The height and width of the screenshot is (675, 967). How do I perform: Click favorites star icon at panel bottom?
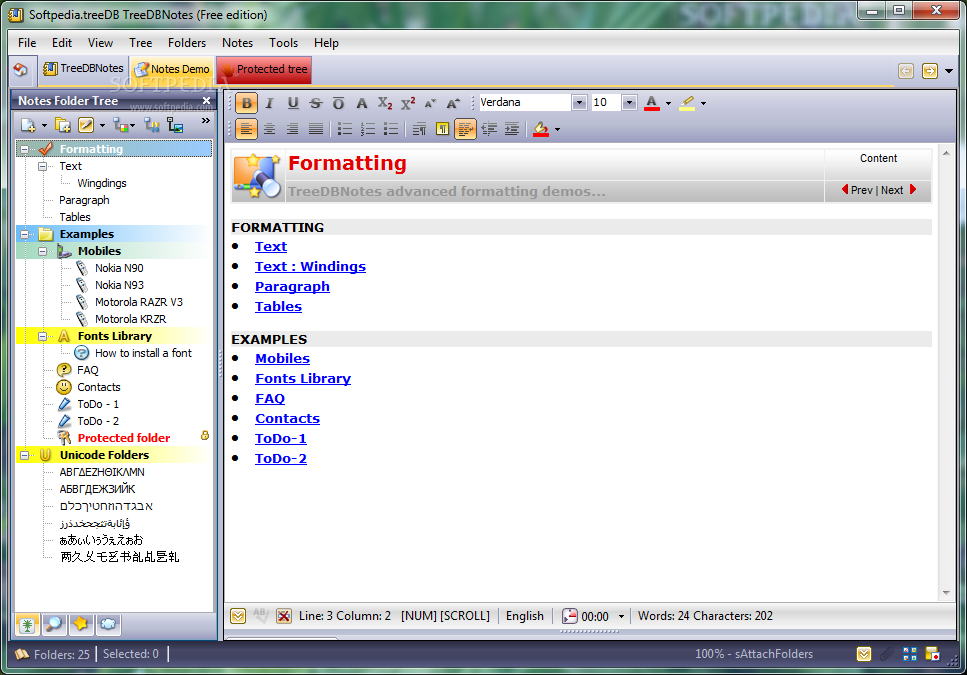coord(81,624)
